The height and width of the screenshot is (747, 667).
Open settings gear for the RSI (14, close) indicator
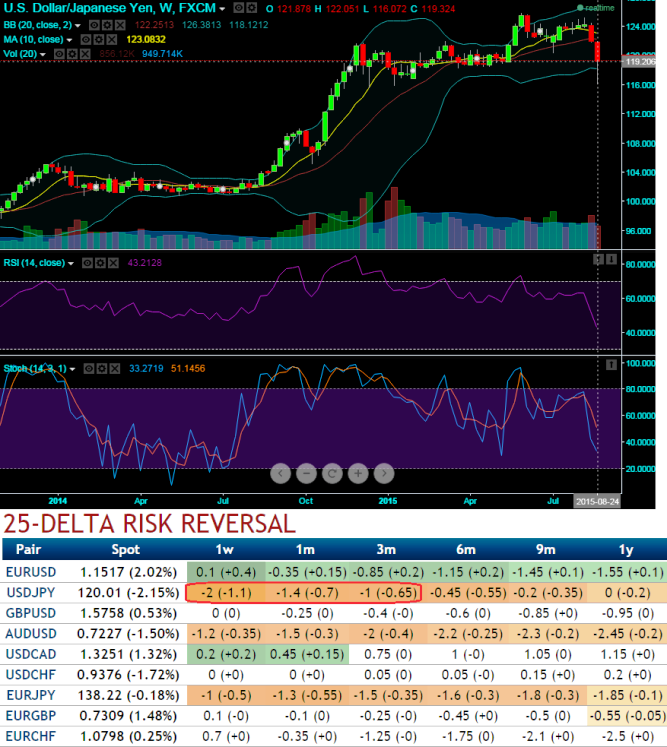(x=100, y=263)
